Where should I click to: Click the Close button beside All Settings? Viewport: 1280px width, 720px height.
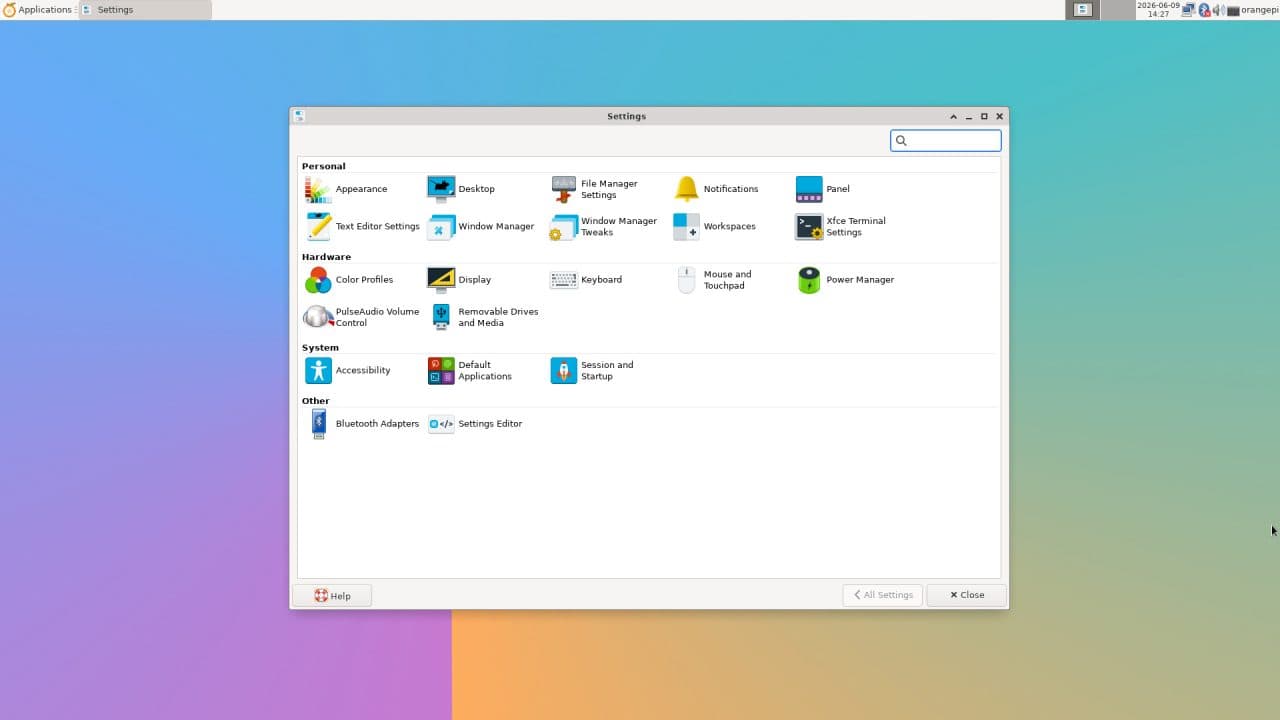966,595
